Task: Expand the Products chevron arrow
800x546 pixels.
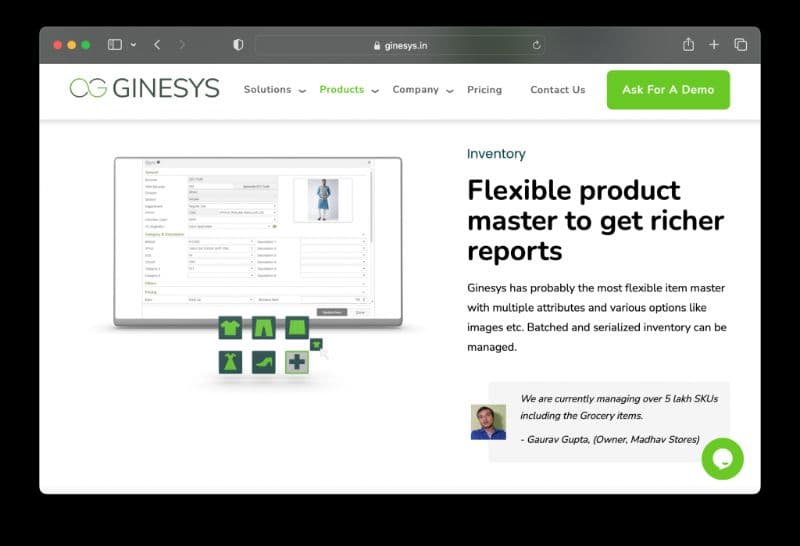Action: pos(375,91)
